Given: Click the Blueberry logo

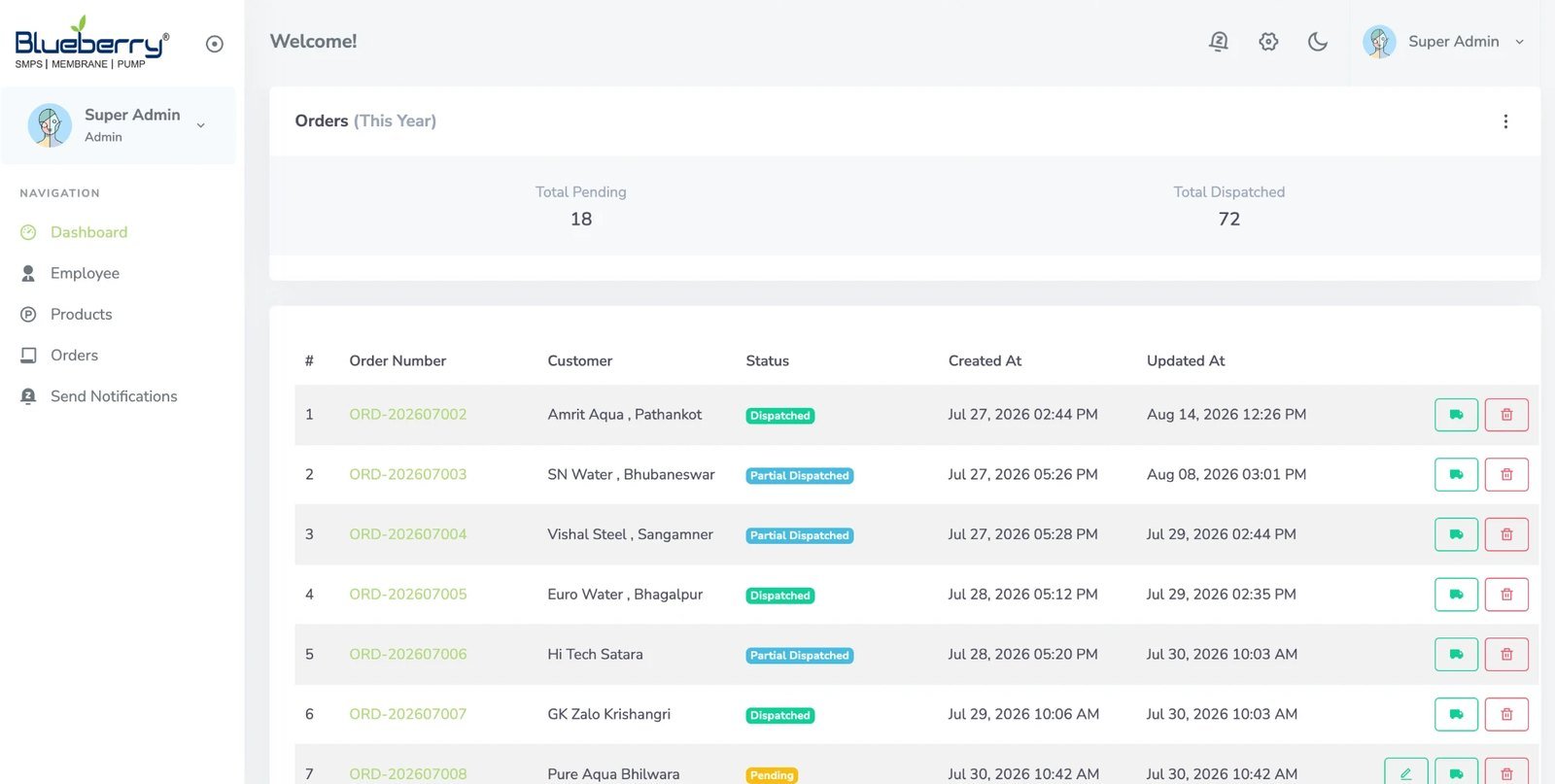Looking at the screenshot, I should 91,42.
